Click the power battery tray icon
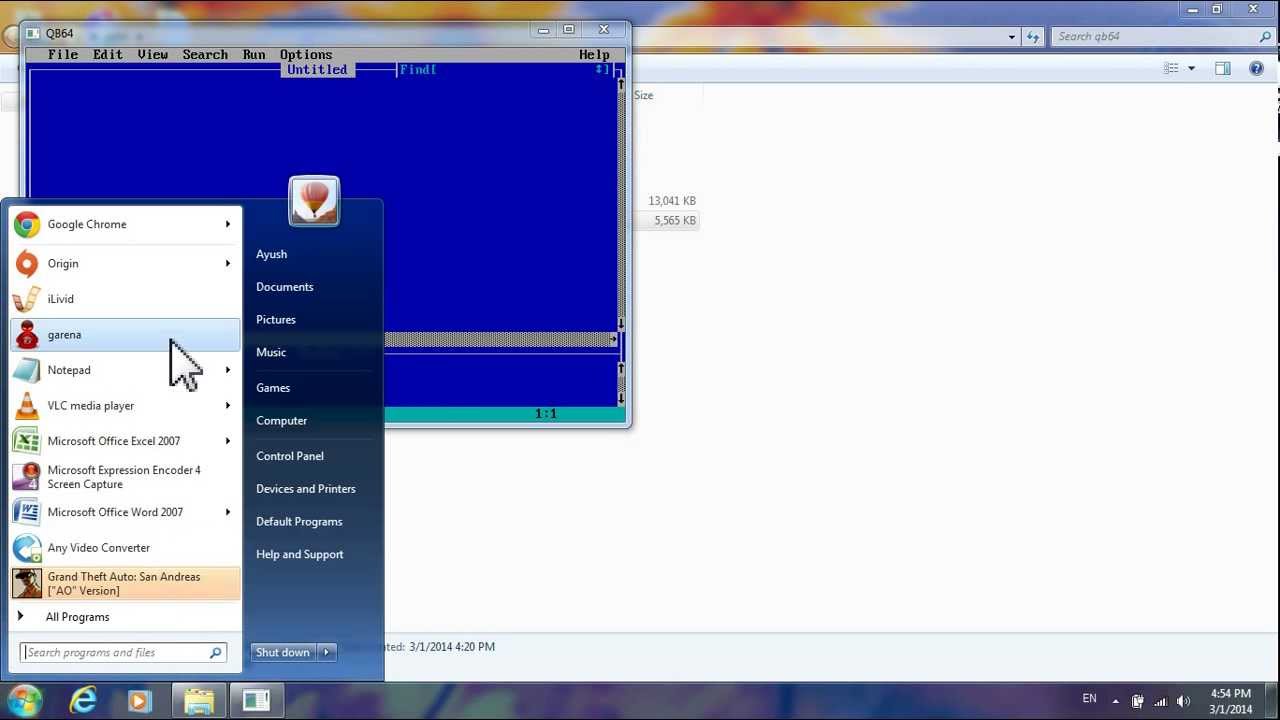Image resolution: width=1280 pixels, height=720 pixels. pyautogui.click(x=1138, y=701)
